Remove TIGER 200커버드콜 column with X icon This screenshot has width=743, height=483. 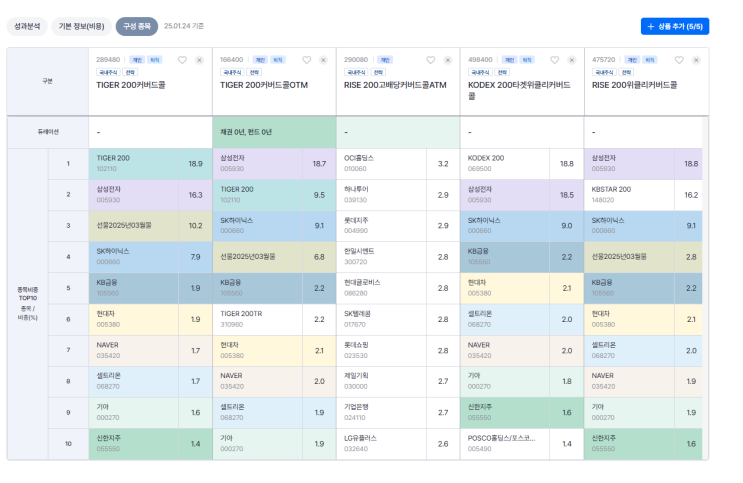199,60
